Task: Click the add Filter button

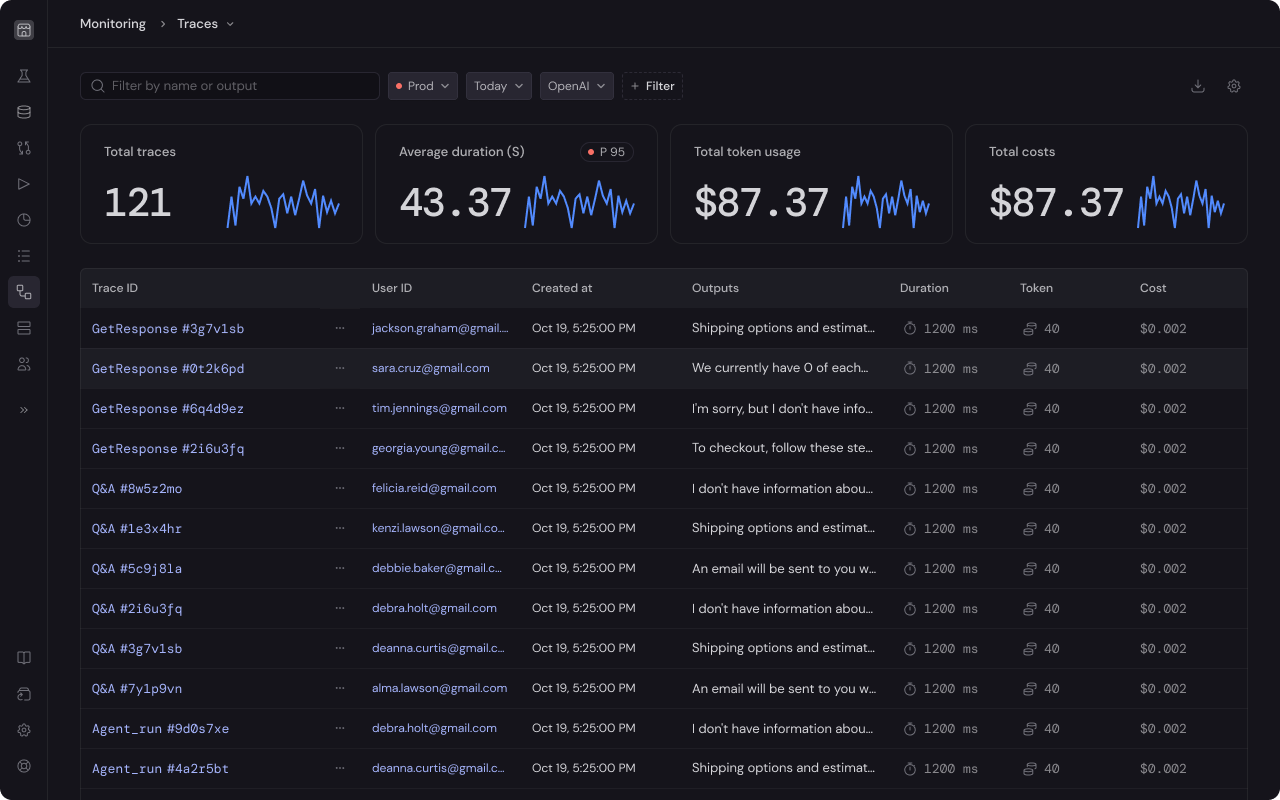Action: point(652,86)
